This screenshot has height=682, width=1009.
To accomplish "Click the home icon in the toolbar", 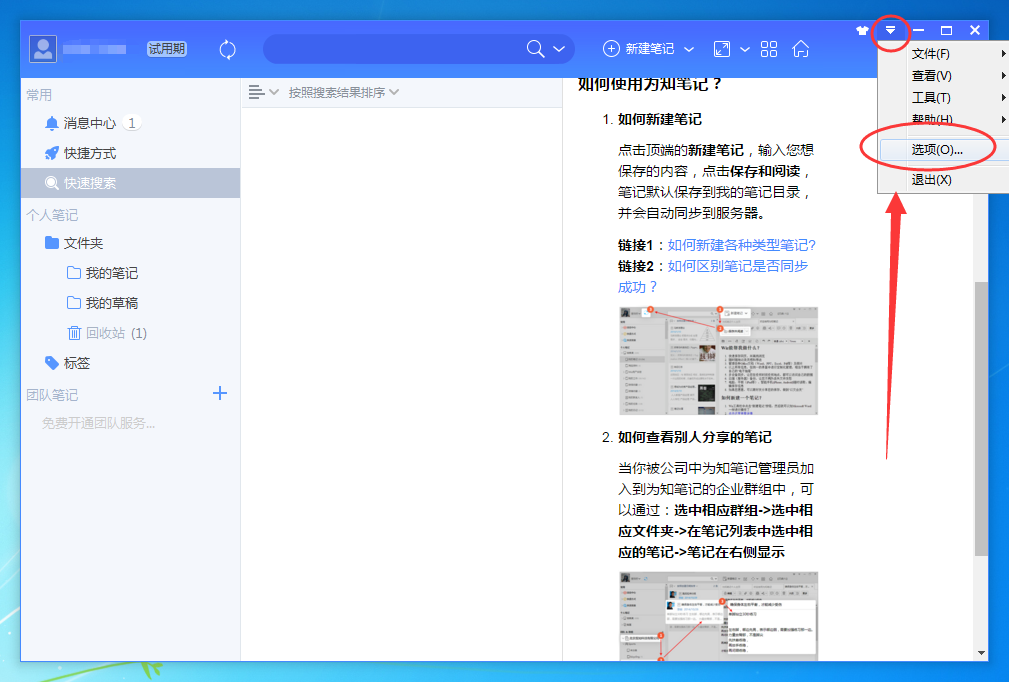I will click(x=800, y=48).
